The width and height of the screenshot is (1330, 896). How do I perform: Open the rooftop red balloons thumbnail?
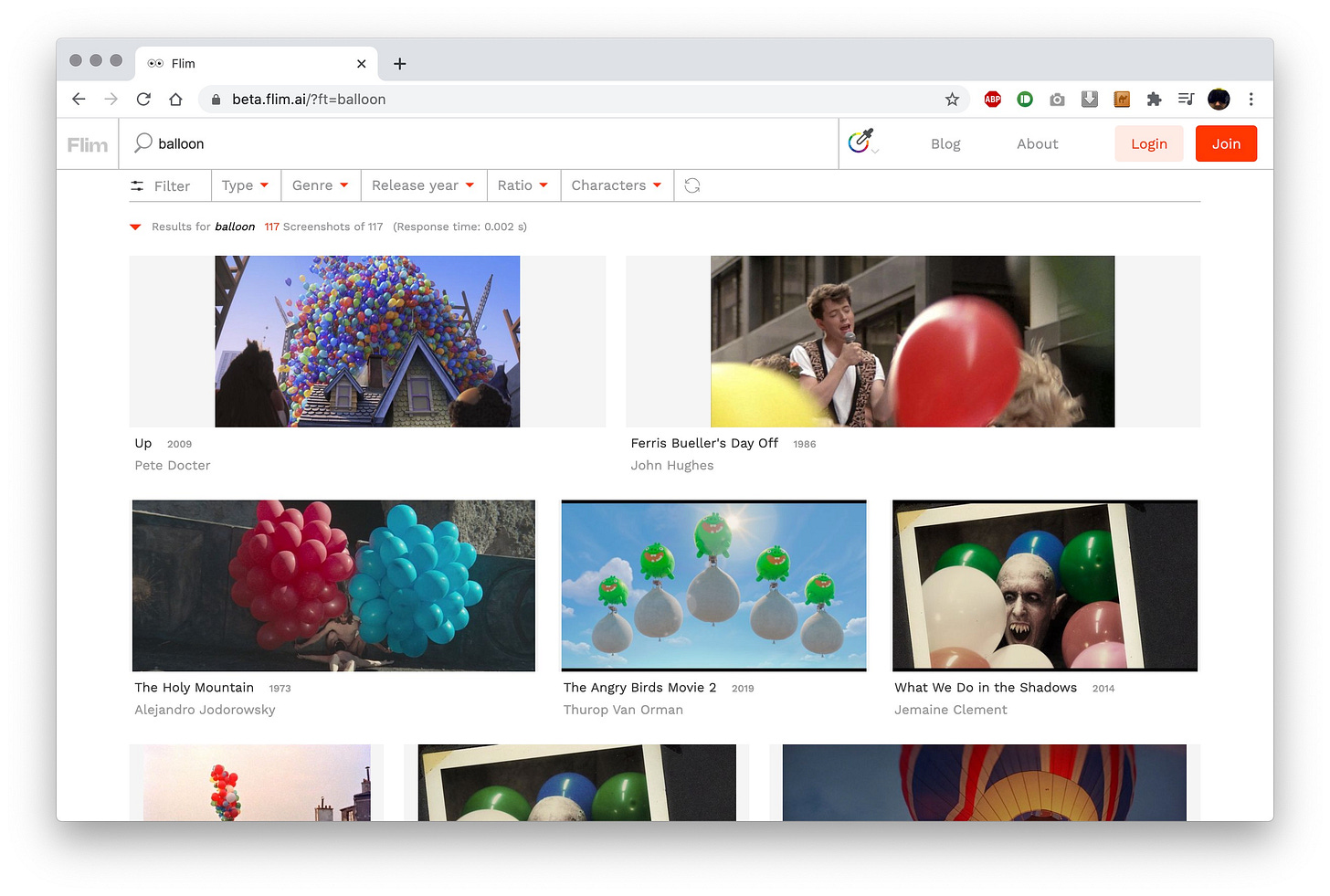[x=257, y=783]
